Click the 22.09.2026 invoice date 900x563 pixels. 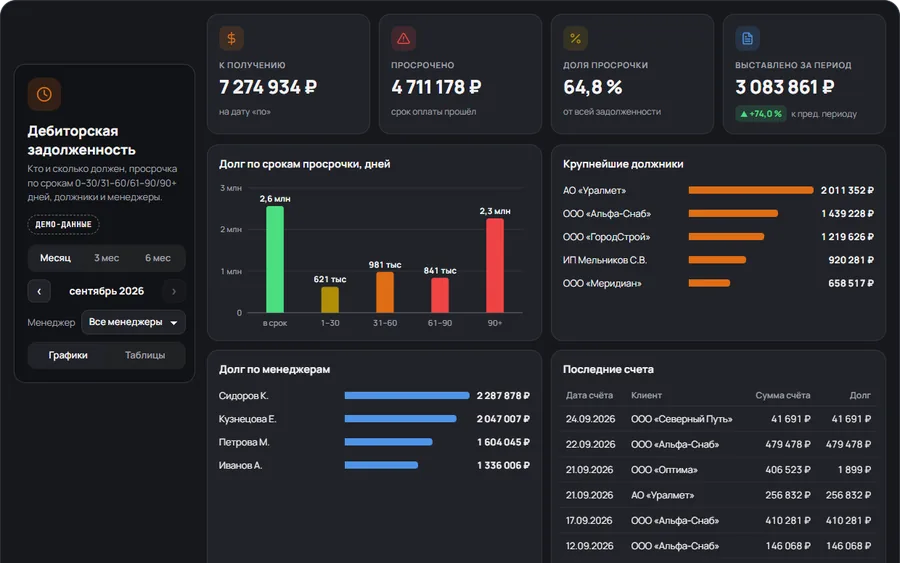tap(590, 444)
